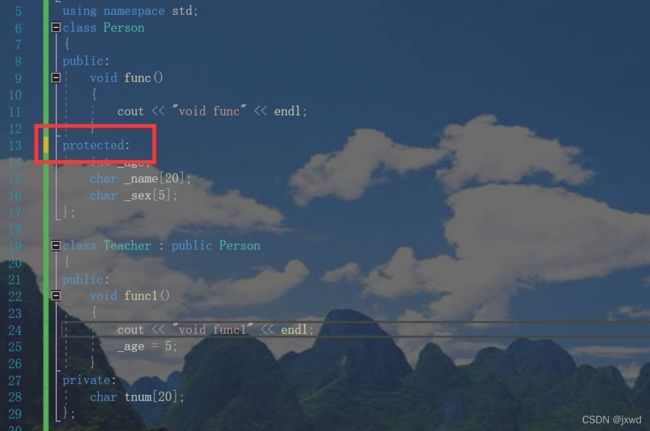Click char _name[20] declaration

coord(141,179)
